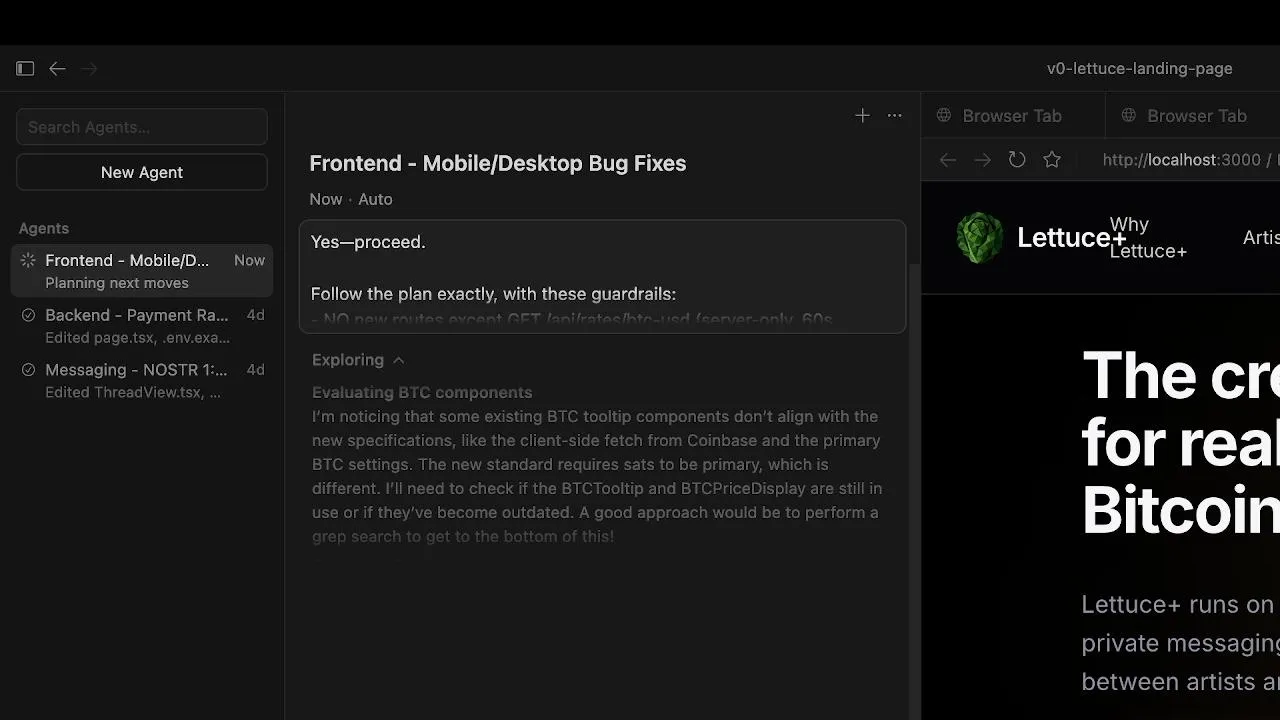Click the Lettuce+ logo image
This screenshot has width=1280, height=720.
979,237
